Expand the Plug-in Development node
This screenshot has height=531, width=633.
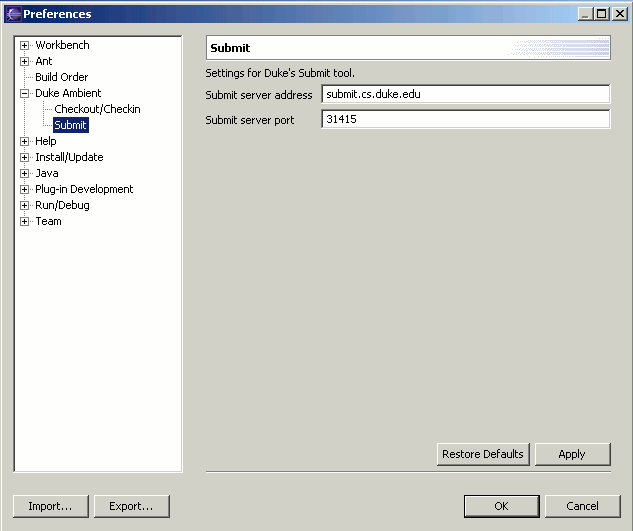pyautogui.click(x=24, y=189)
